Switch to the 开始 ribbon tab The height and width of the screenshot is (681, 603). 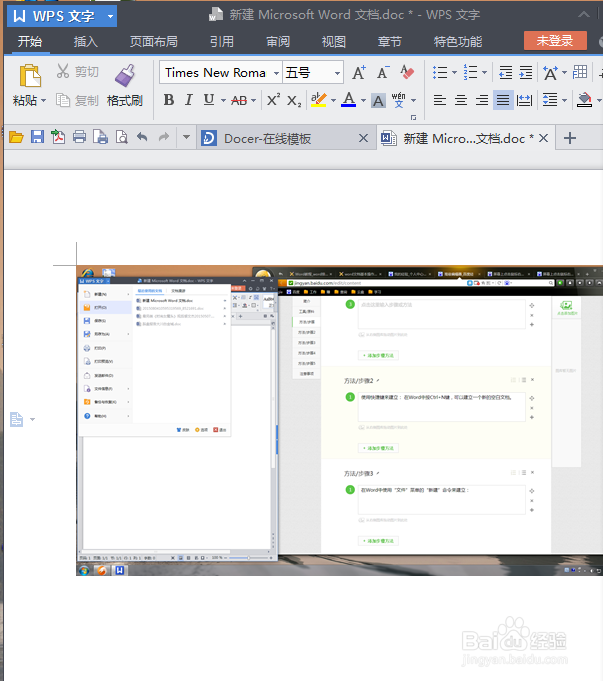pyautogui.click(x=30, y=42)
